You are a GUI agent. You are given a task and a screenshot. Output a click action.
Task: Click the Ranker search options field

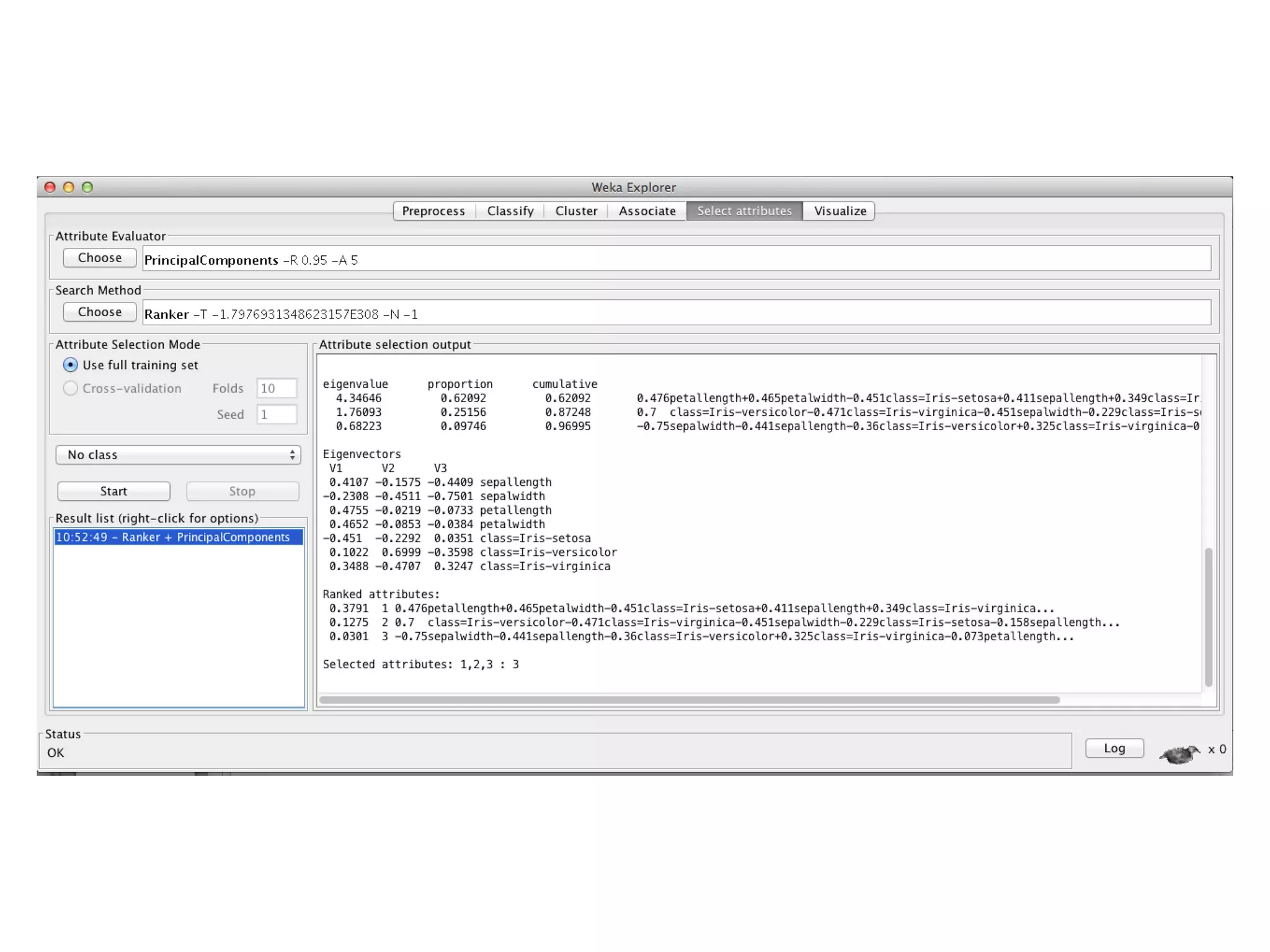pyautogui.click(x=676, y=314)
